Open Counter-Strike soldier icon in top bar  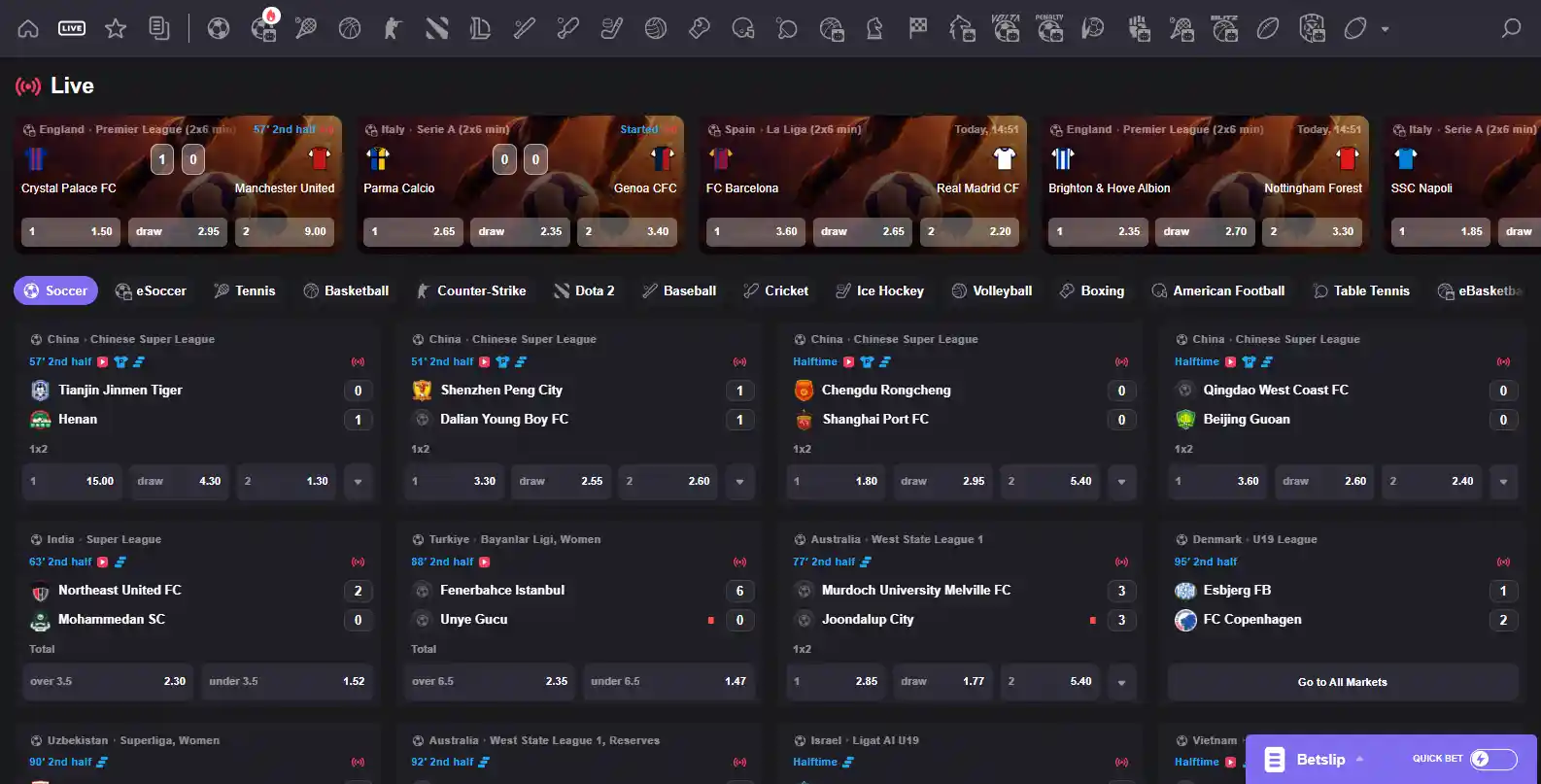point(393,28)
